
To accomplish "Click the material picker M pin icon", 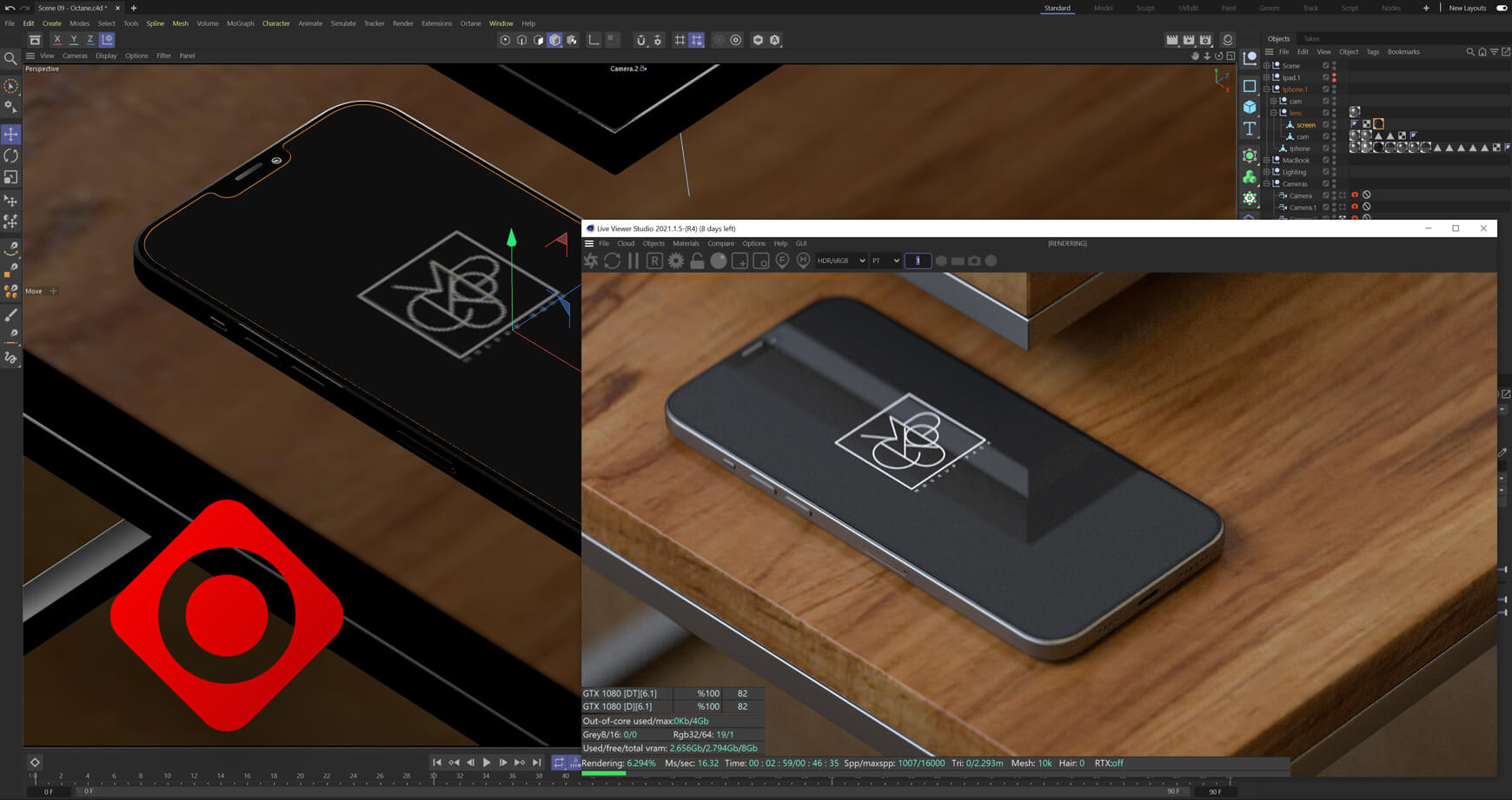I will click(803, 261).
